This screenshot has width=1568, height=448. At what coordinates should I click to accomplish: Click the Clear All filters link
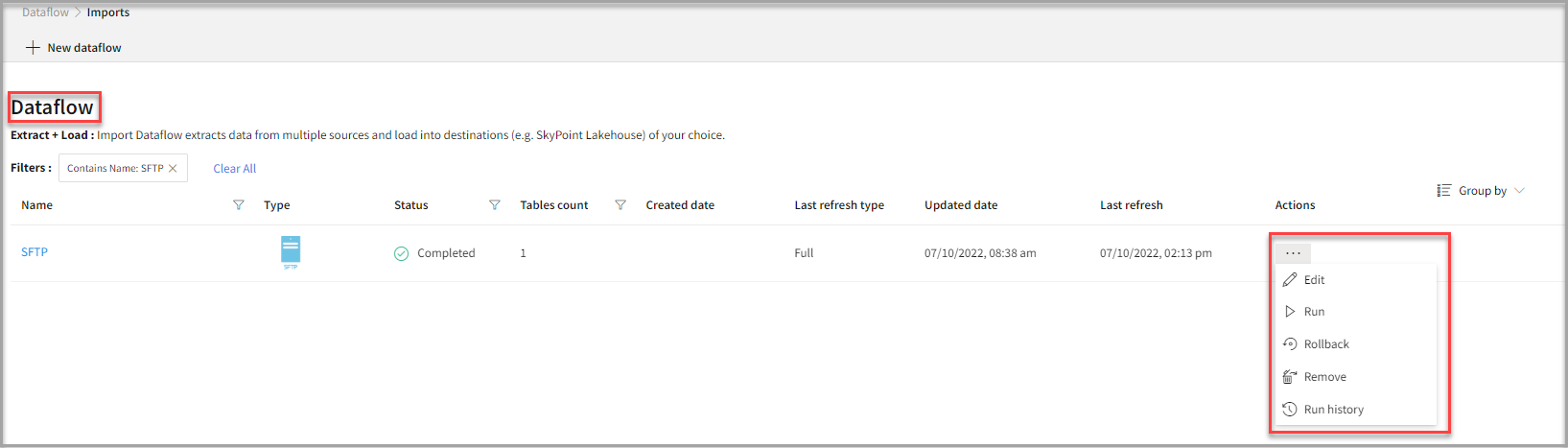click(235, 169)
